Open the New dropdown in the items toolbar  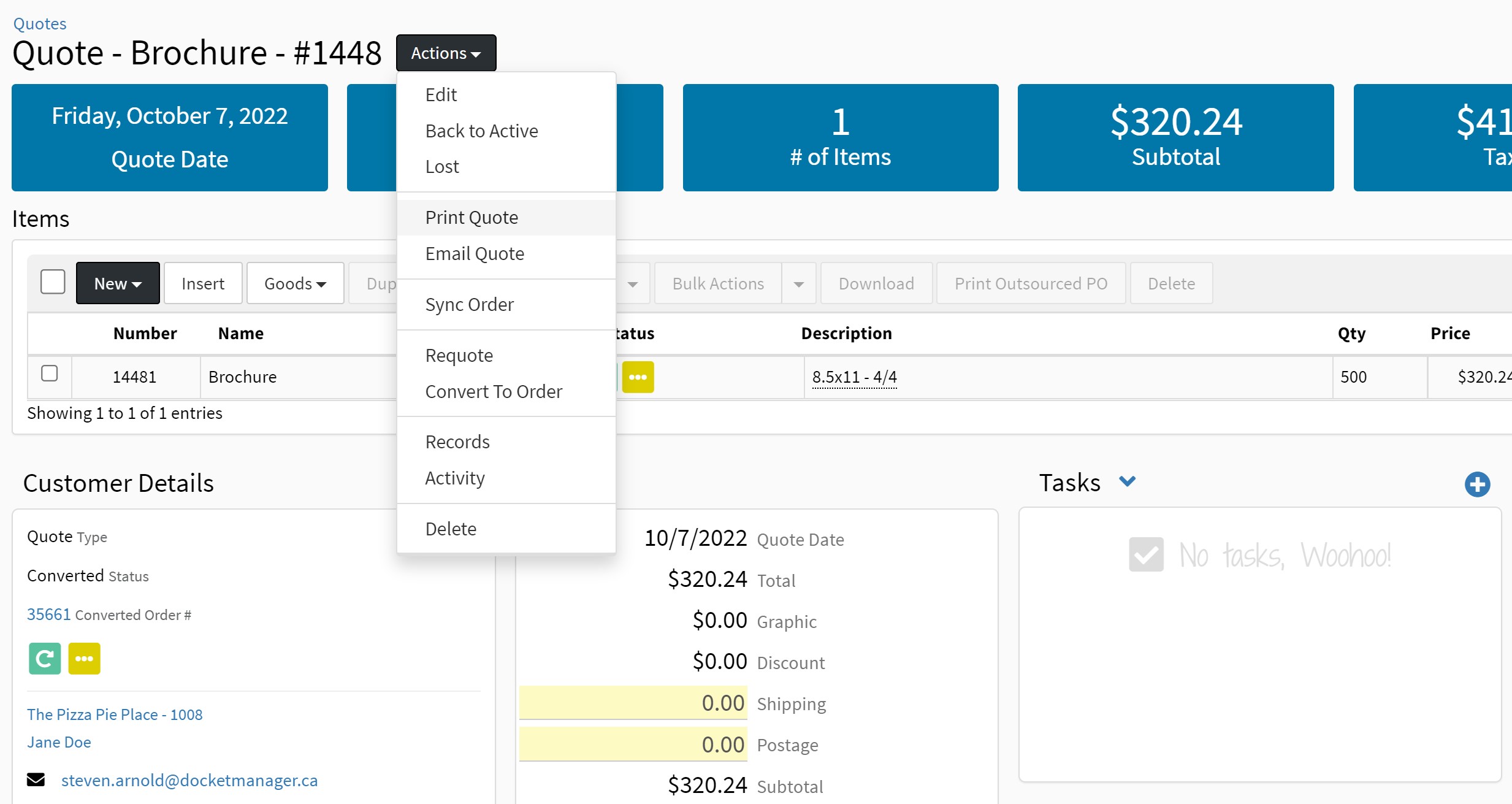[117, 283]
